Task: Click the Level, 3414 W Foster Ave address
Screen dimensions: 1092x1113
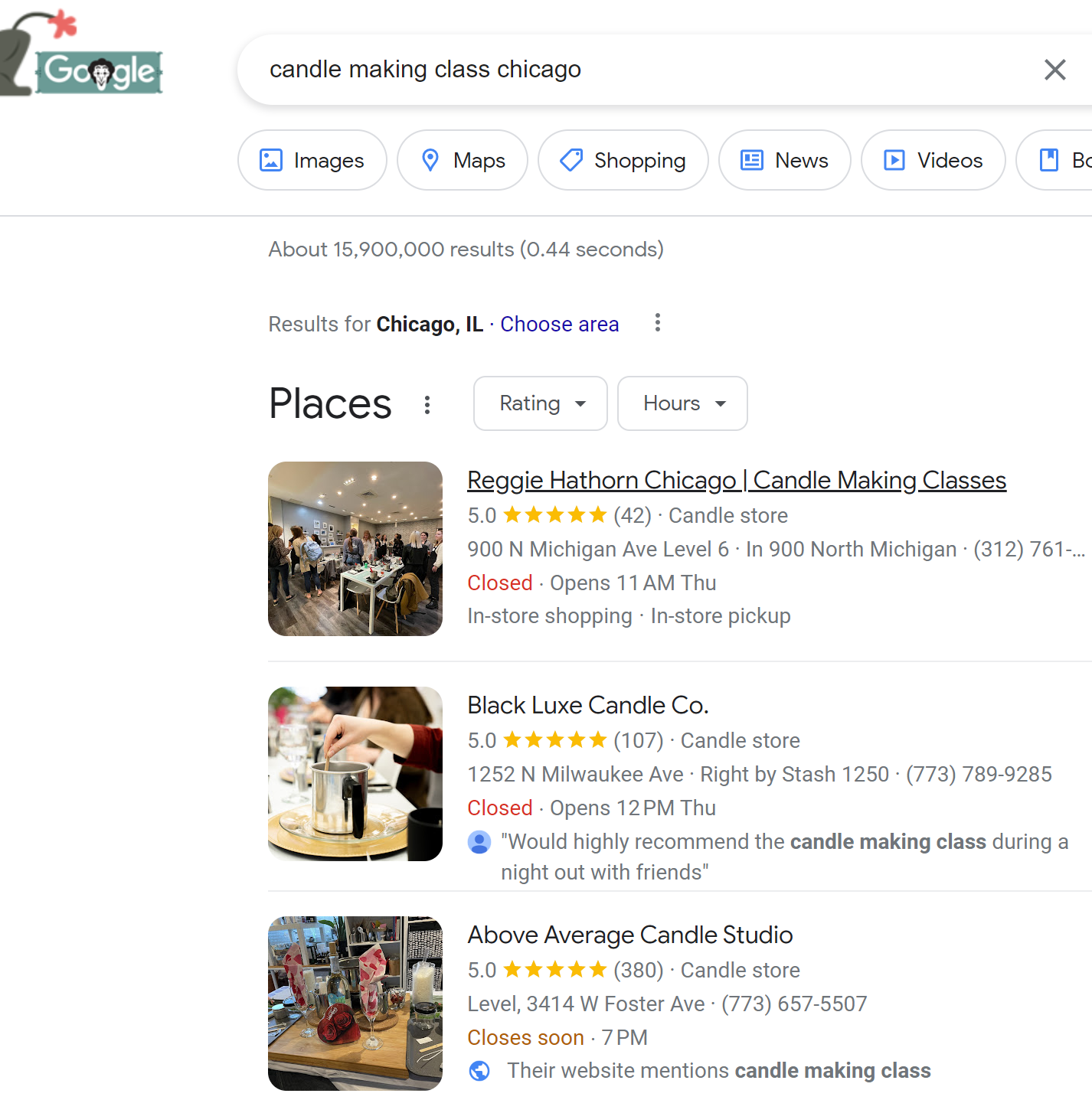Action: [587, 1004]
